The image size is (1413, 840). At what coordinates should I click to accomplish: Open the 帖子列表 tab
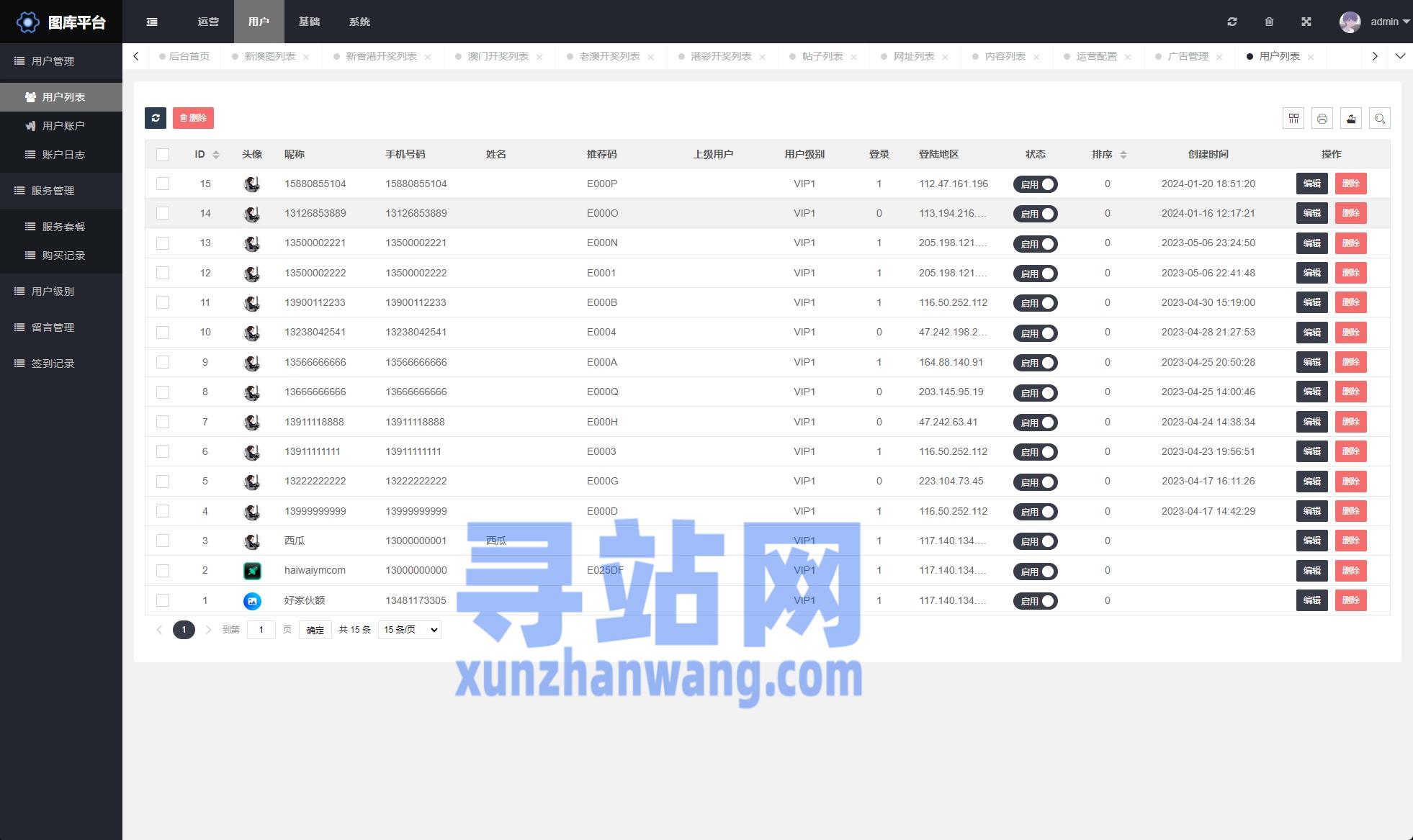pos(822,56)
